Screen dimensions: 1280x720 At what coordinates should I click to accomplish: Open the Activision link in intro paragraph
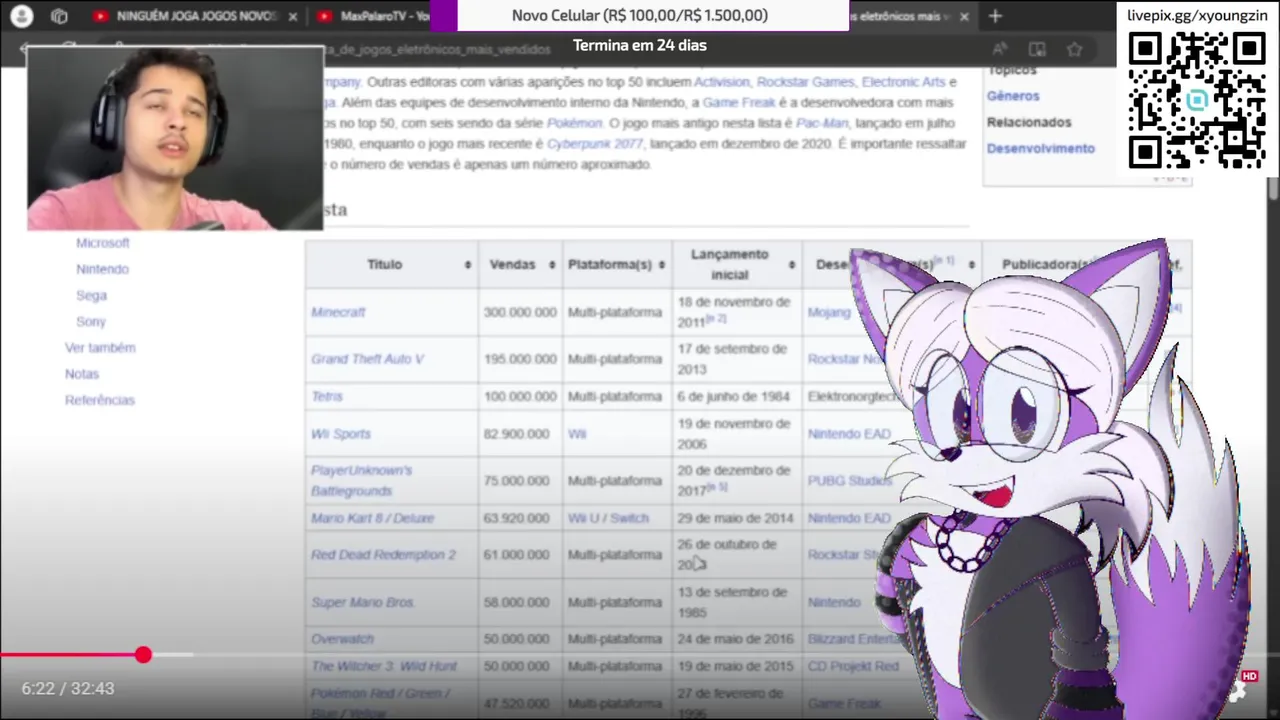721,82
